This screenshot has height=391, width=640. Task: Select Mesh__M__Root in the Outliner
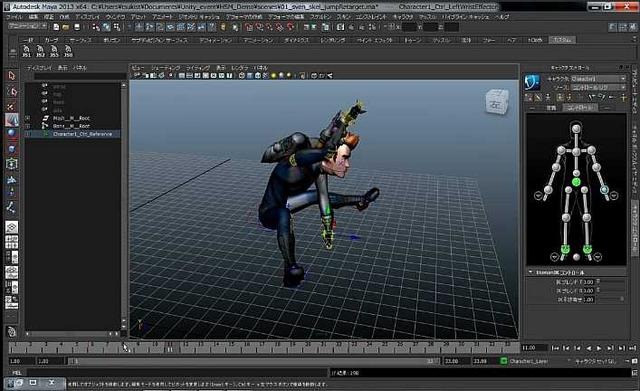point(71,118)
